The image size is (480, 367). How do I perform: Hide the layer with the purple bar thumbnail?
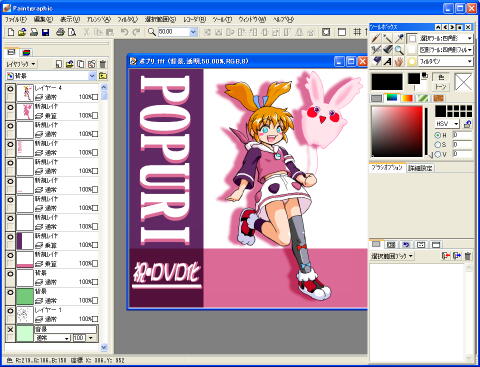click(x=10, y=237)
